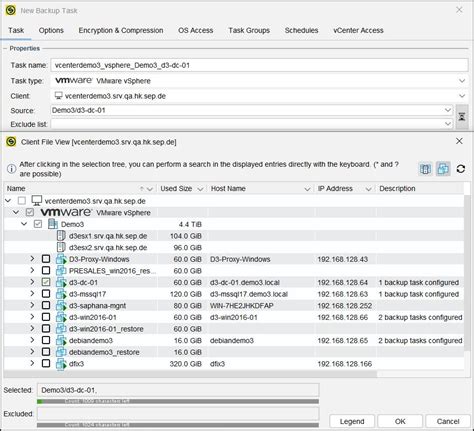Viewport: 474px width, 431px height.
Task: Confirm selection with the OK button
Action: click(400, 421)
